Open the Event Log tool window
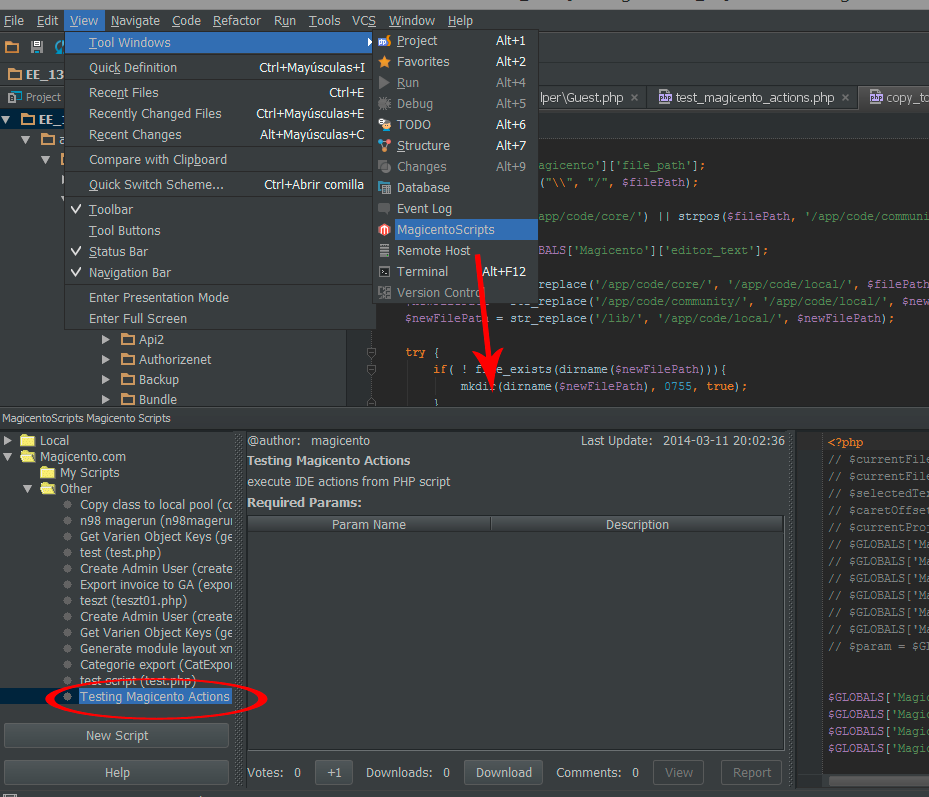The image size is (929, 797). pyautogui.click(x=455, y=209)
